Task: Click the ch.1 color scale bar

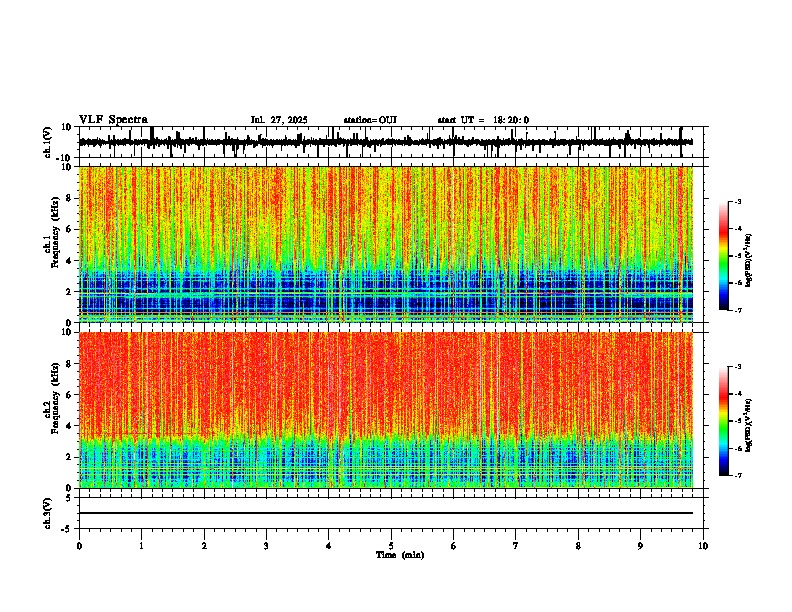Action: coord(723,256)
